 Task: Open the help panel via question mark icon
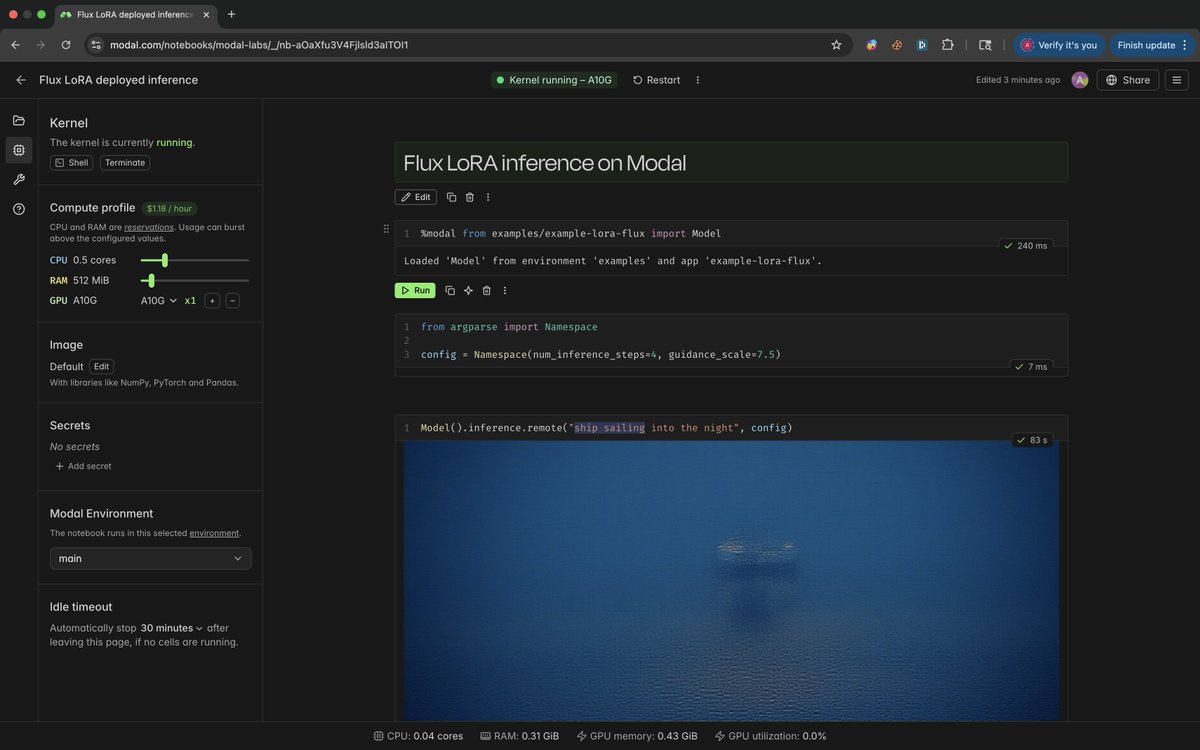click(18, 210)
